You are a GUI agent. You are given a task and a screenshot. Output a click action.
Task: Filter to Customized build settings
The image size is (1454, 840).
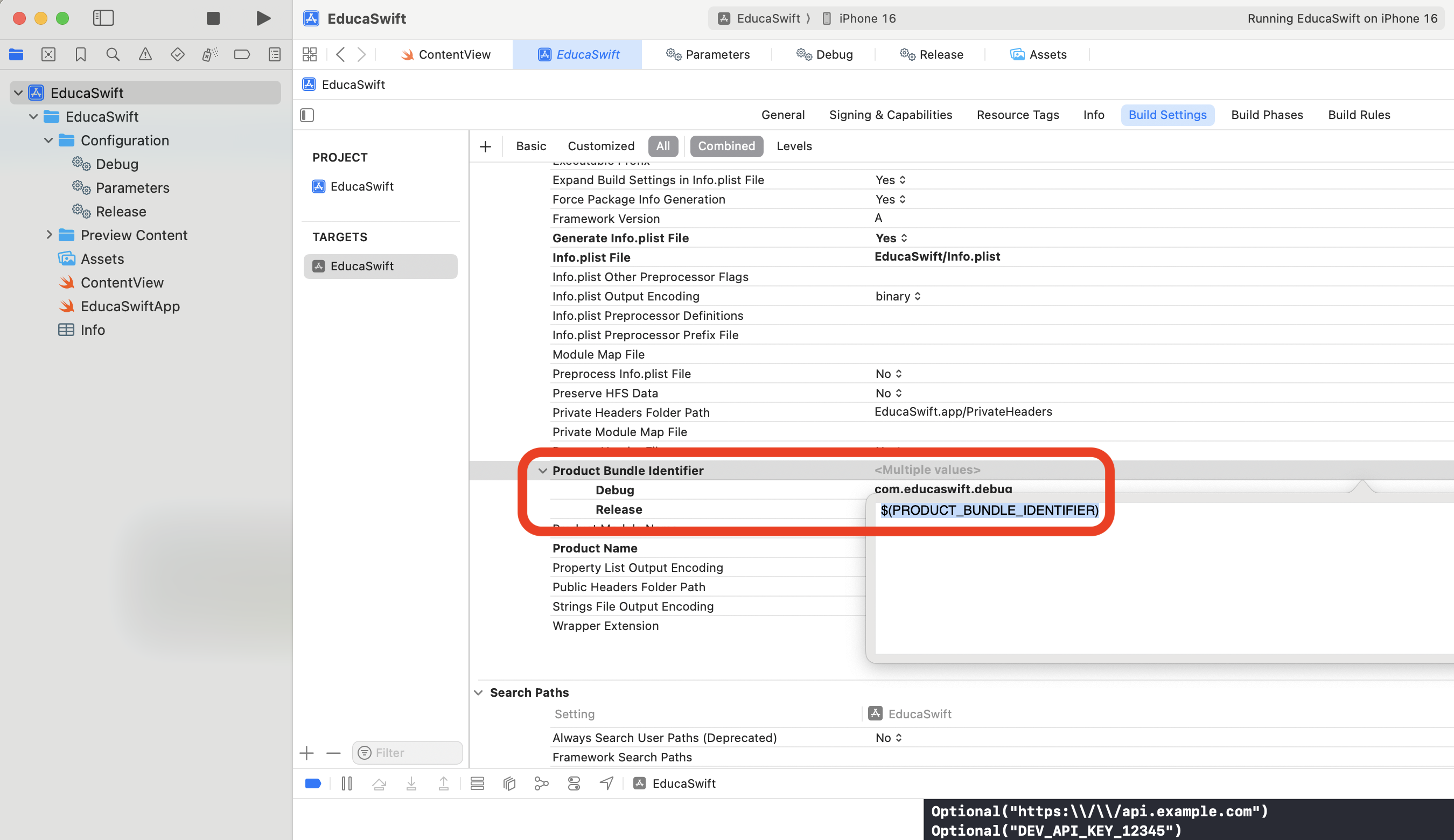[x=600, y=146]
